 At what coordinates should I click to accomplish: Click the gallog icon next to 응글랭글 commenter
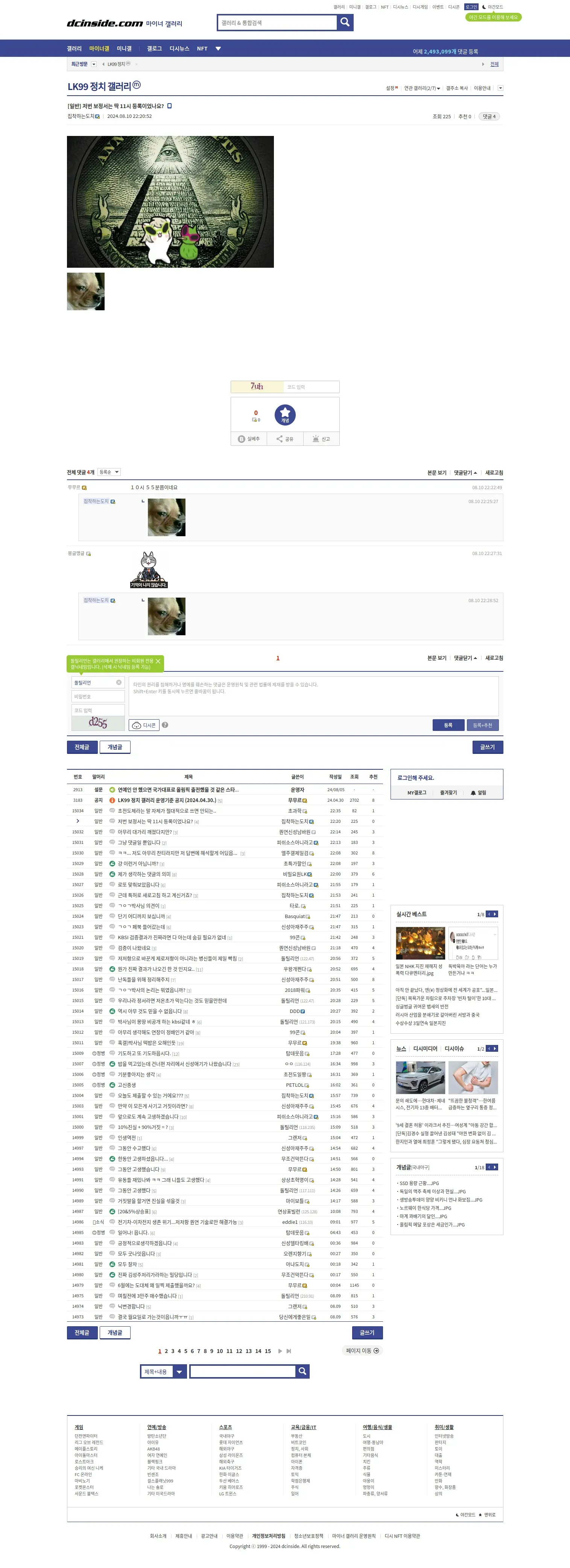pyautogui.click(x=89, y=554)
